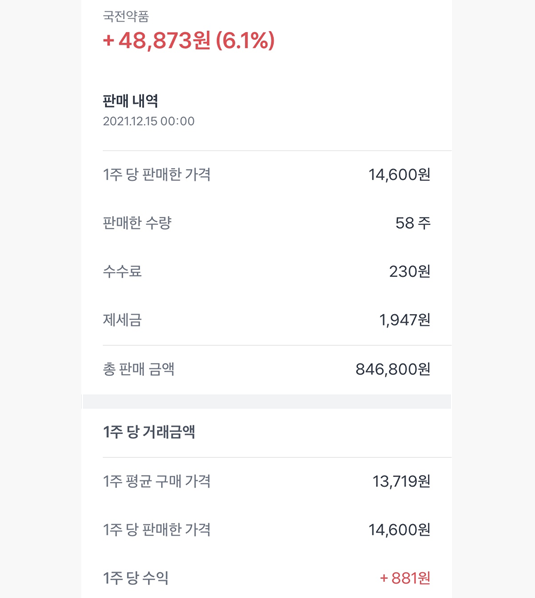Select the 총 판매 금액 label
Screen dimensions: 535x598
pos(138,369)
